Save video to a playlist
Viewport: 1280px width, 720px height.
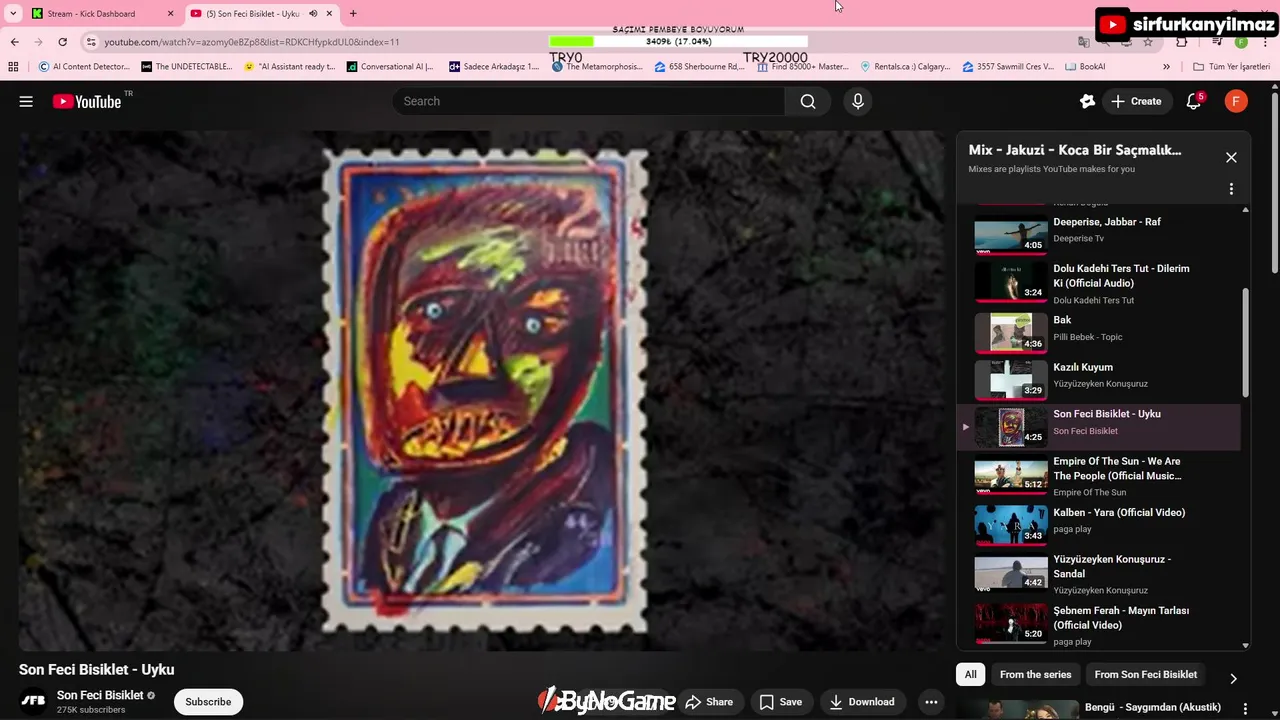[x=780, y=702]
